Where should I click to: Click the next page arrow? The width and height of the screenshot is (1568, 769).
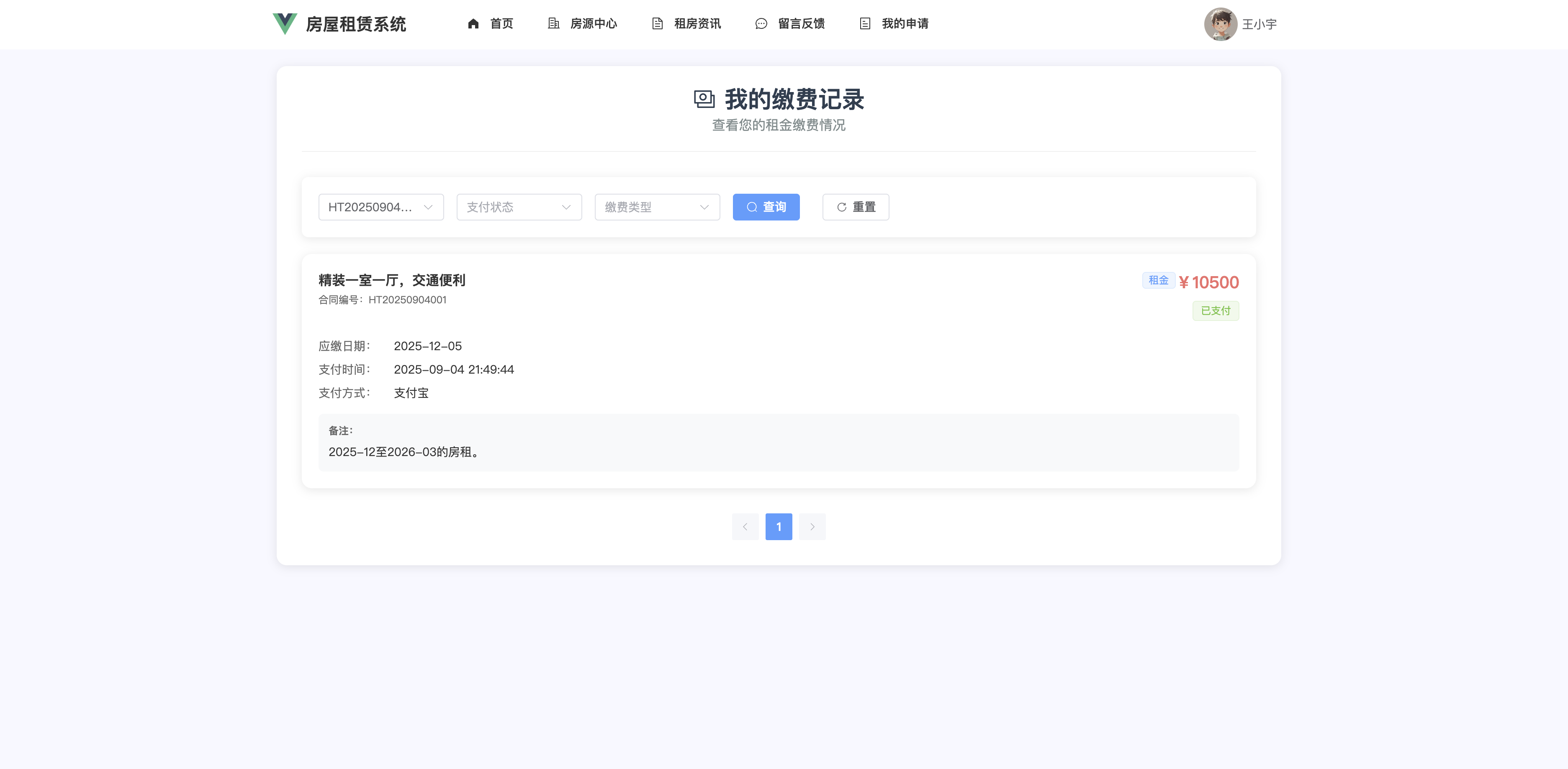812,527
